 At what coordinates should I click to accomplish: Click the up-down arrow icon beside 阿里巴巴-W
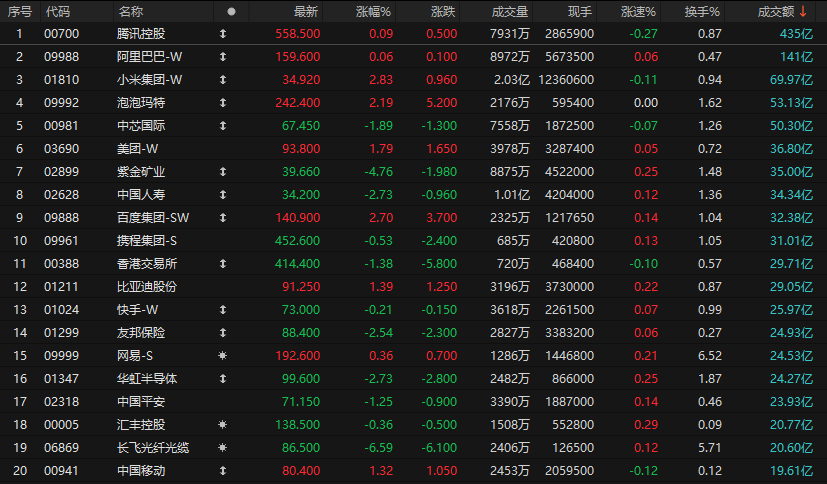(222, 57)
